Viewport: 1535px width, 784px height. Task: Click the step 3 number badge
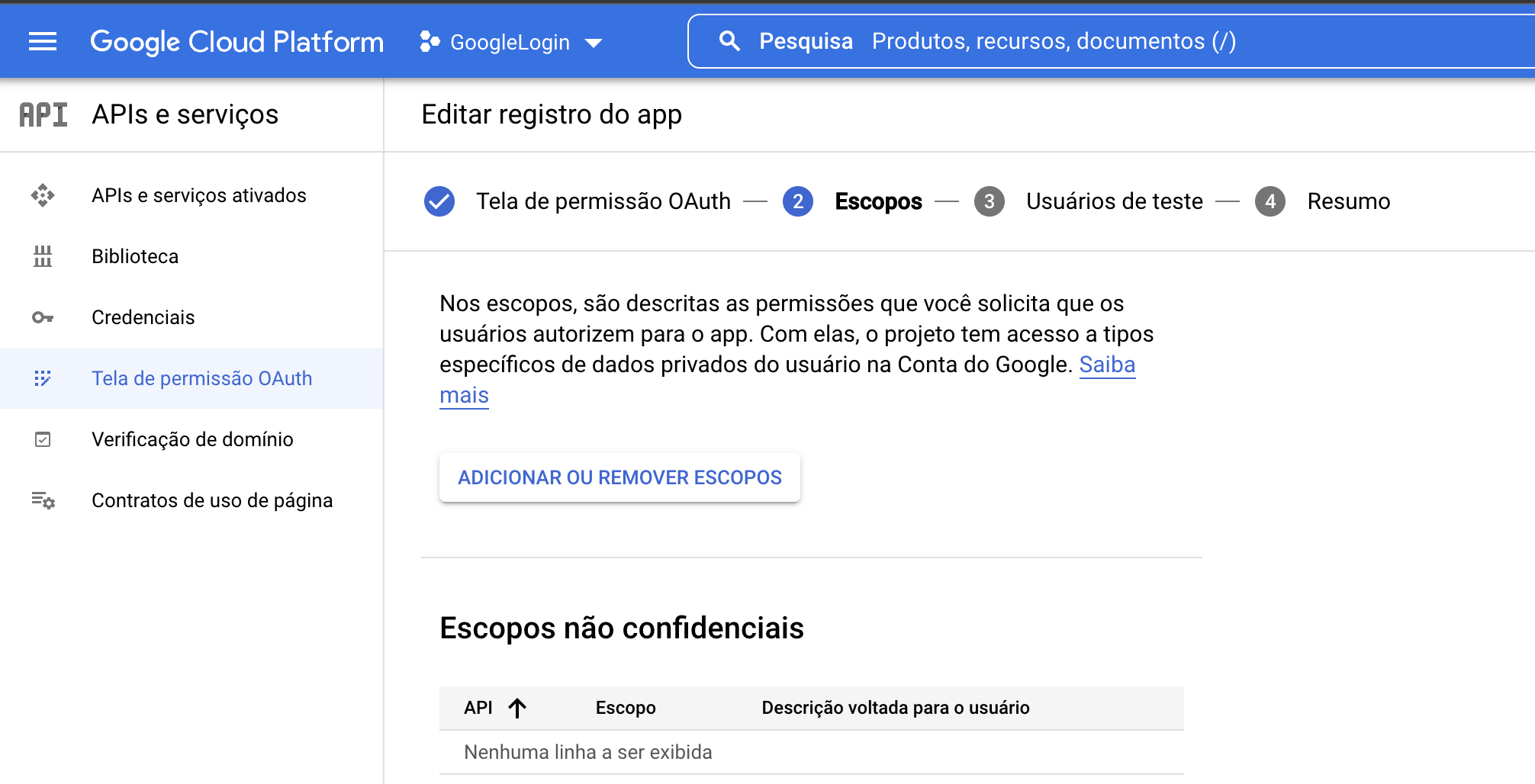click(990, 201)
